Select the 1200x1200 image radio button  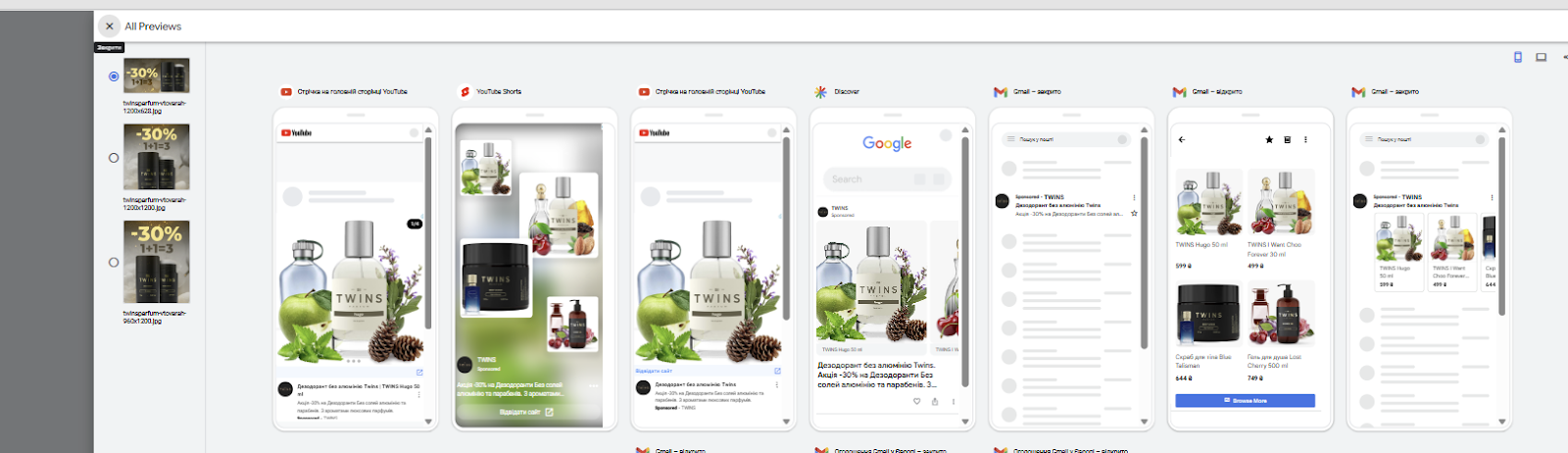114,158
